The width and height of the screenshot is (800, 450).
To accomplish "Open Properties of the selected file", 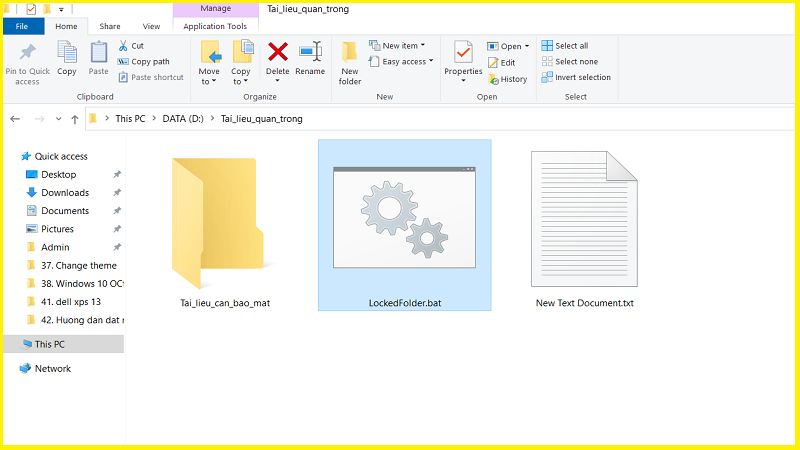I will click(x=463, y=58).
